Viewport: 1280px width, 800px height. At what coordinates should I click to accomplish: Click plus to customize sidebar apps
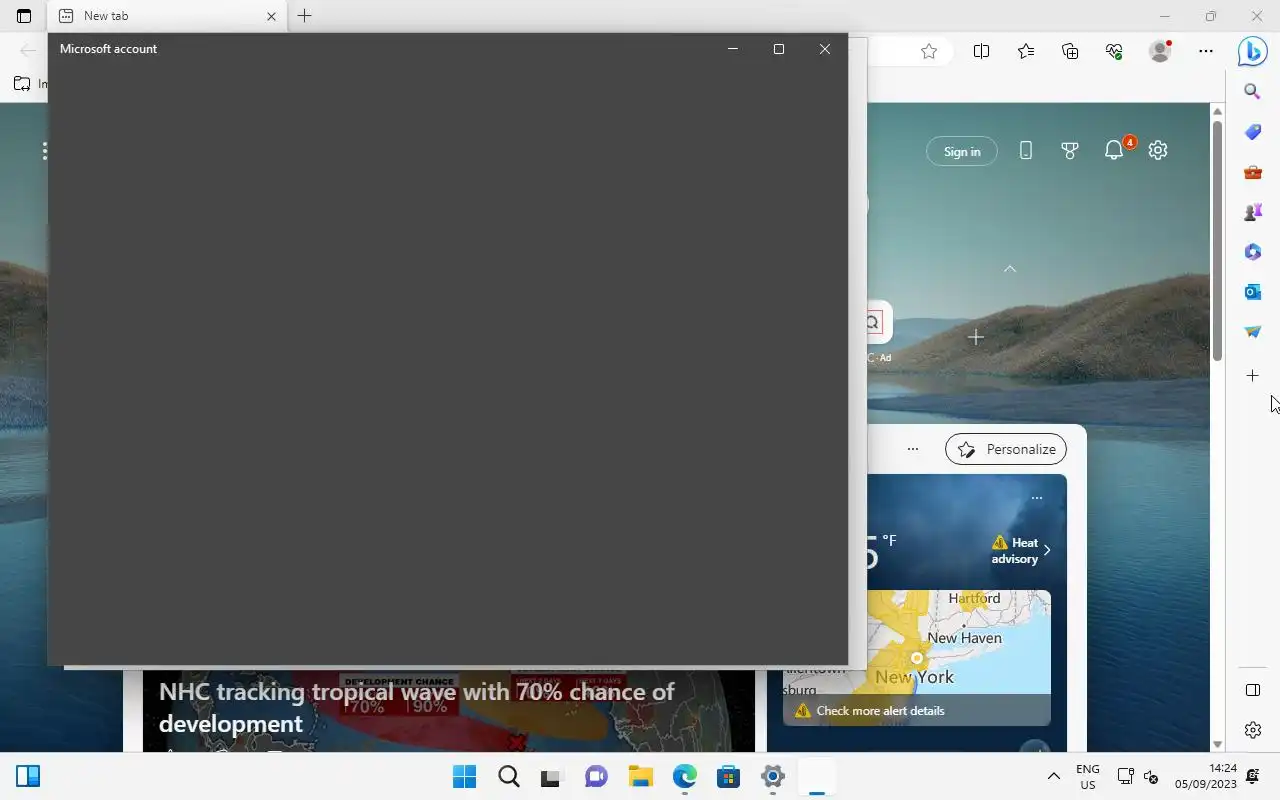pos(1252,376)
